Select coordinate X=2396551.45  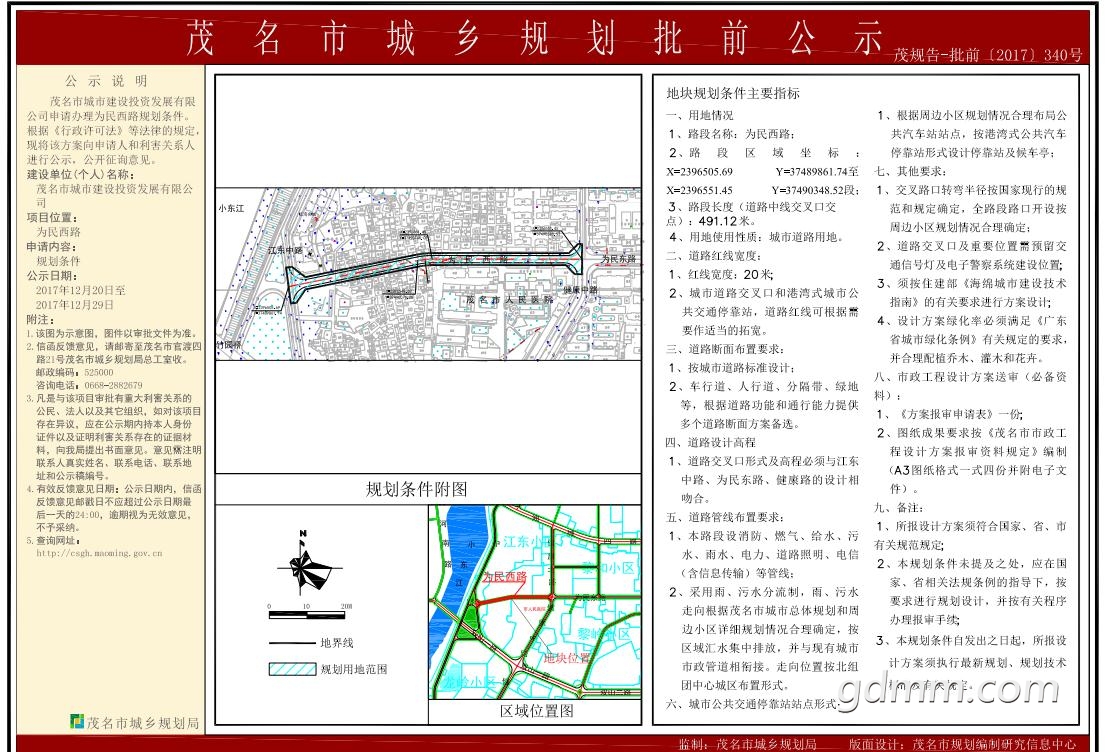700,190
